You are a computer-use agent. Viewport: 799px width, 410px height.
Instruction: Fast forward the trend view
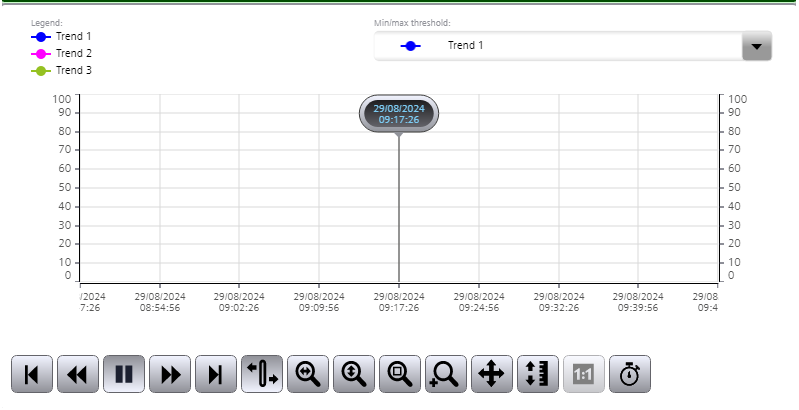click(170, 374)
